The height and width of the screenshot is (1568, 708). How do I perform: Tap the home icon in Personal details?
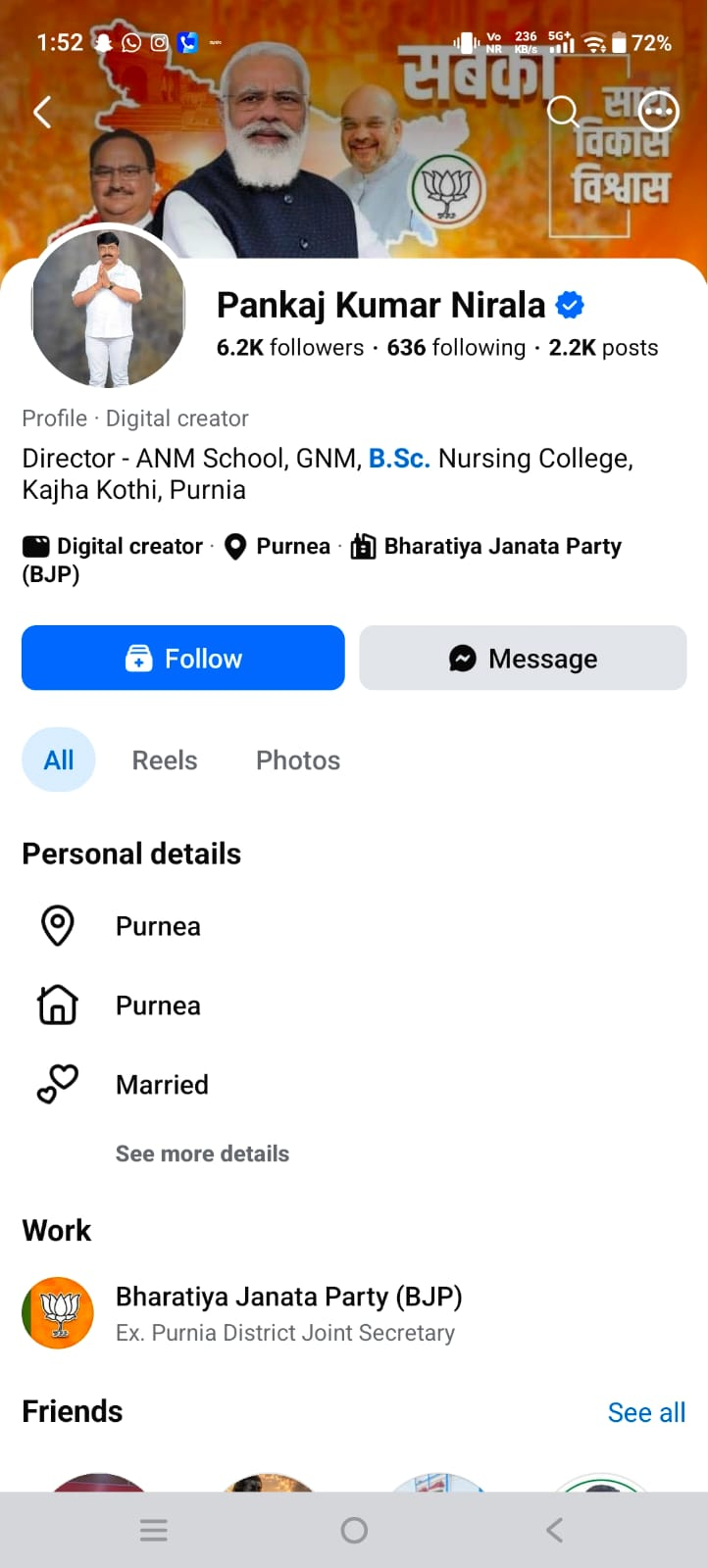click(x=57, y=1004)
